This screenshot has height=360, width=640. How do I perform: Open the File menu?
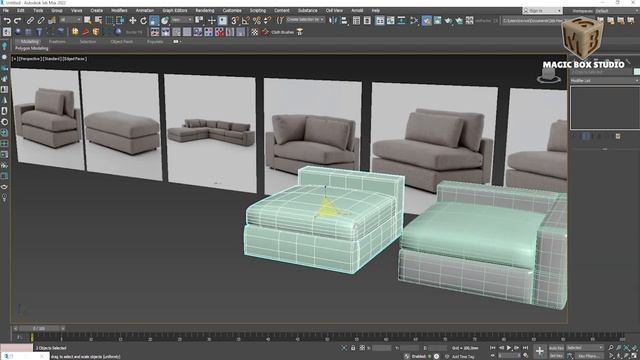tap(6, 10)
